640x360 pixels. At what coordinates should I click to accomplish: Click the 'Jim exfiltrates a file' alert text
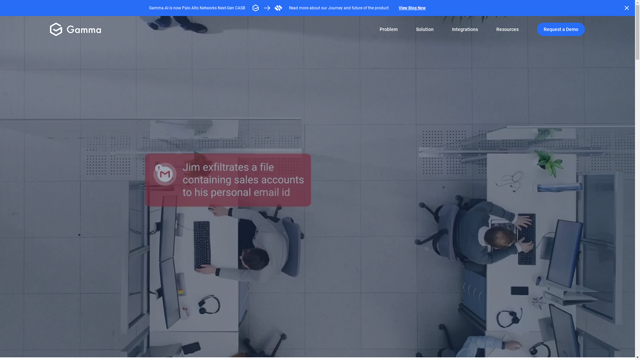tap(243, 180)
